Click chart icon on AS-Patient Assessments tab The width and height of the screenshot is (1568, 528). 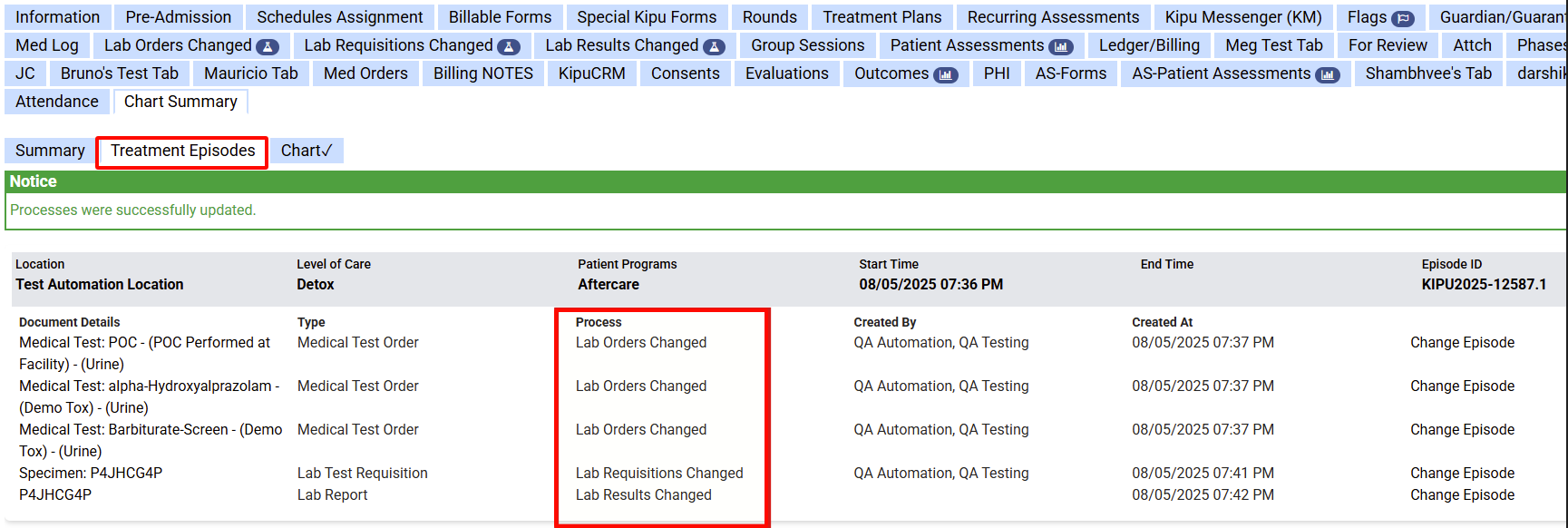[1327, 74]
